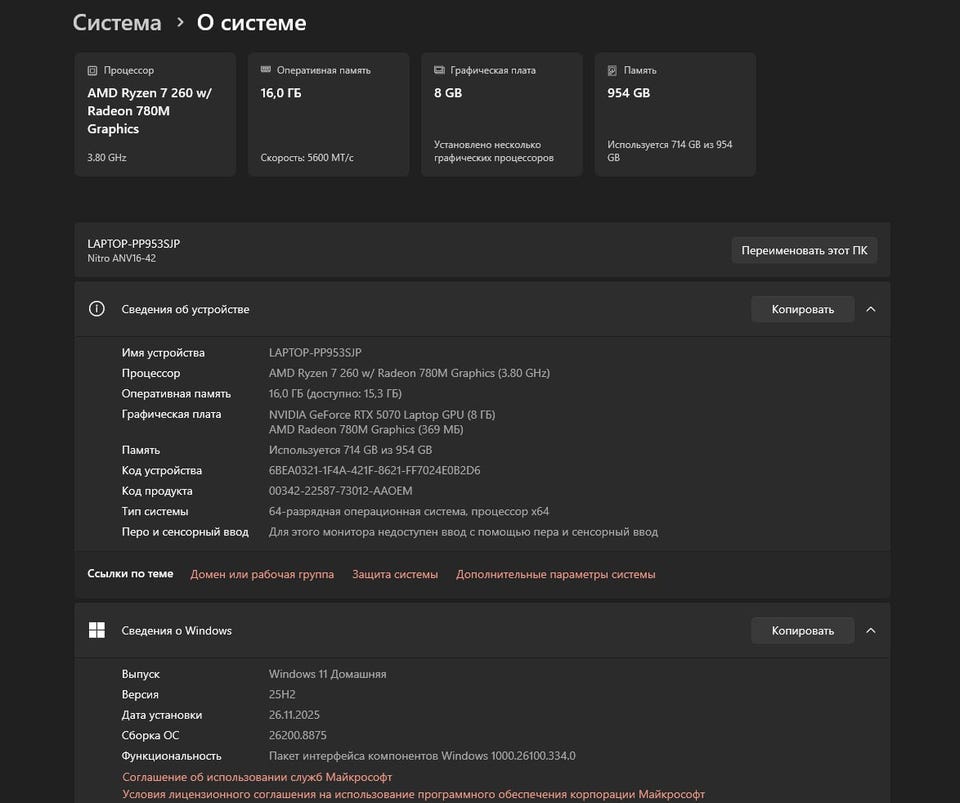
Task: Click the Тип системы label
Action: 155,511
